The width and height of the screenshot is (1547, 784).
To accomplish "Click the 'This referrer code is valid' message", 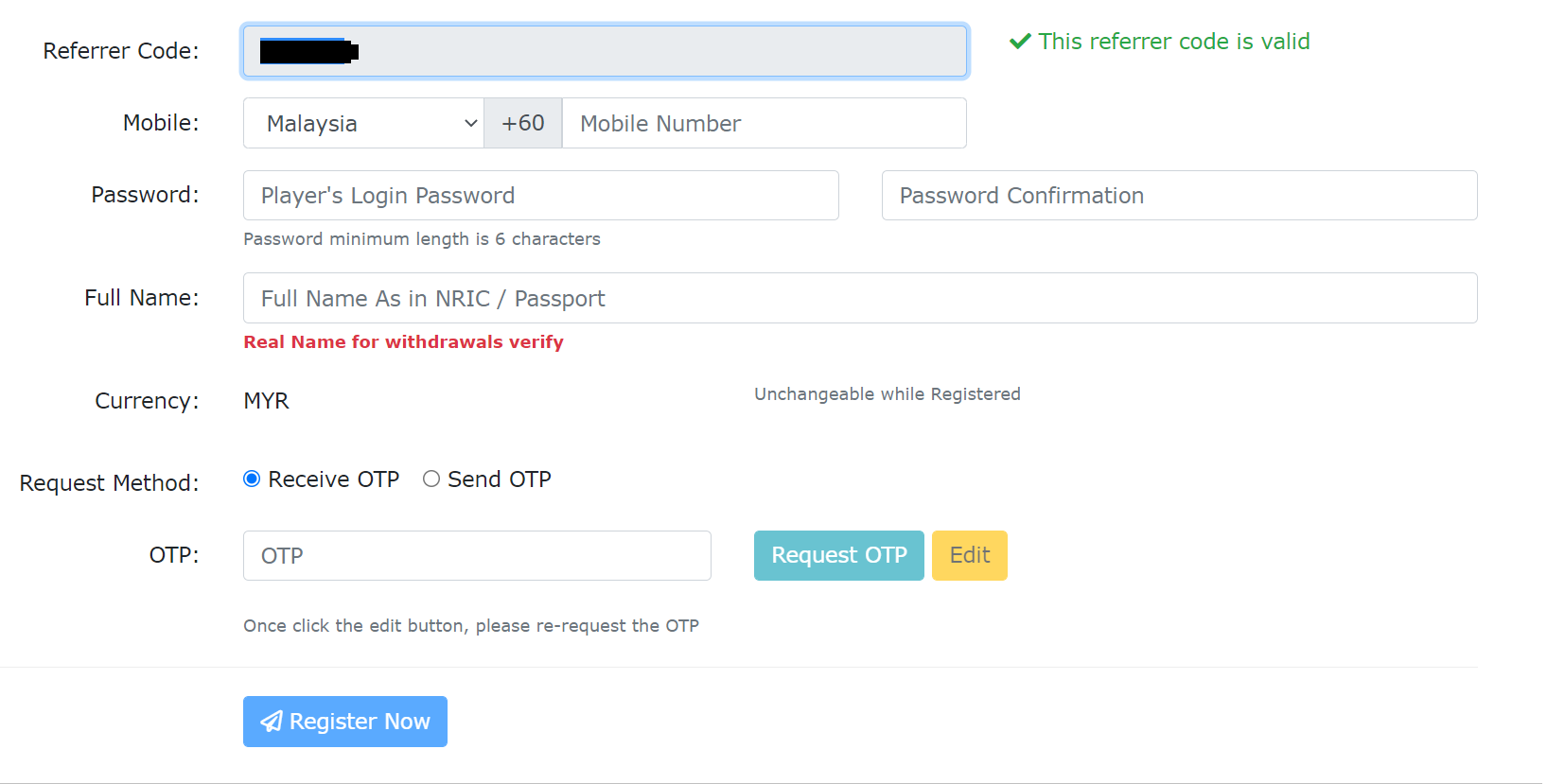I will click(1174, 42).
